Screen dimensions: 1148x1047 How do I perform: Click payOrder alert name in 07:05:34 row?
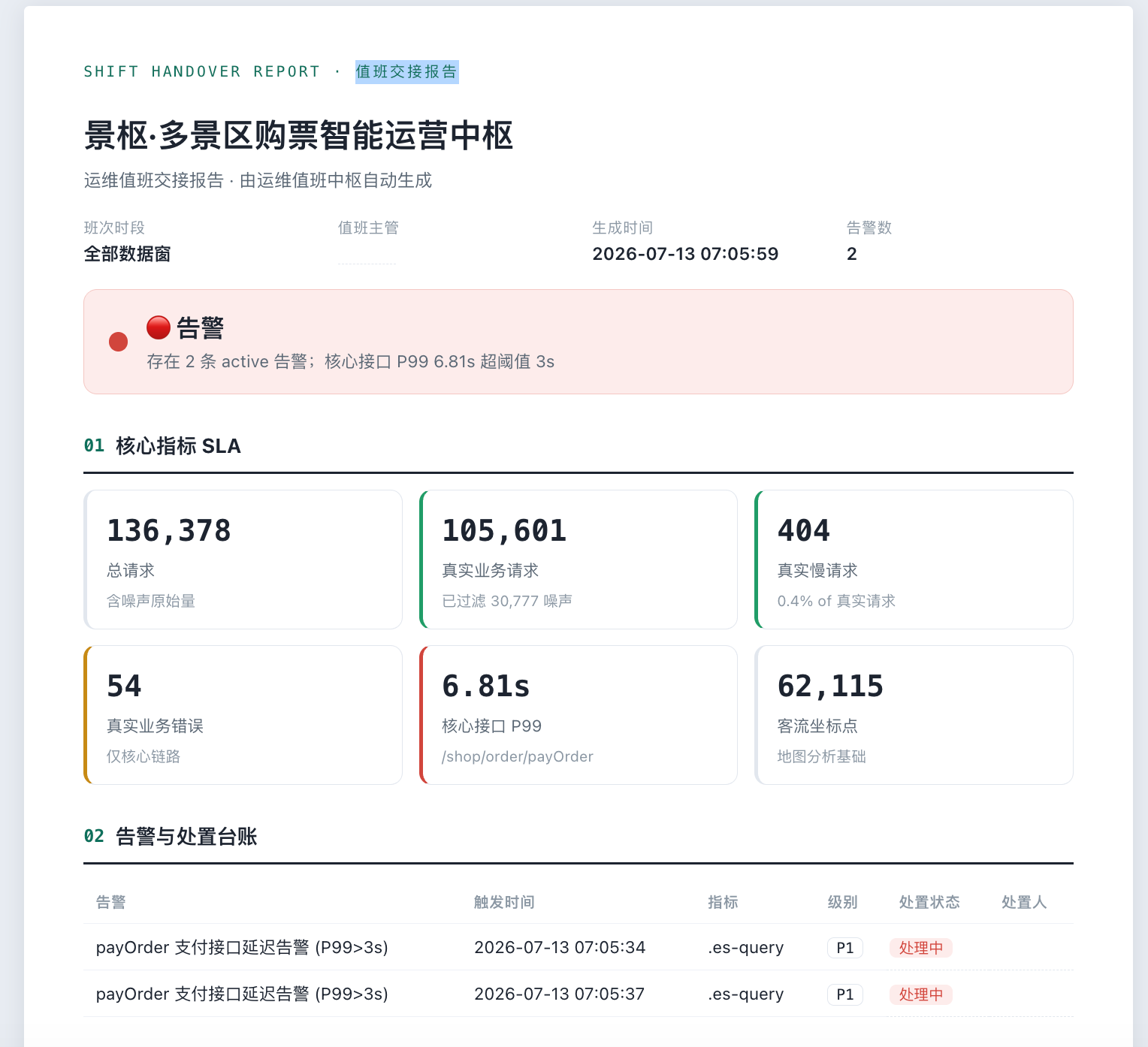242,948
